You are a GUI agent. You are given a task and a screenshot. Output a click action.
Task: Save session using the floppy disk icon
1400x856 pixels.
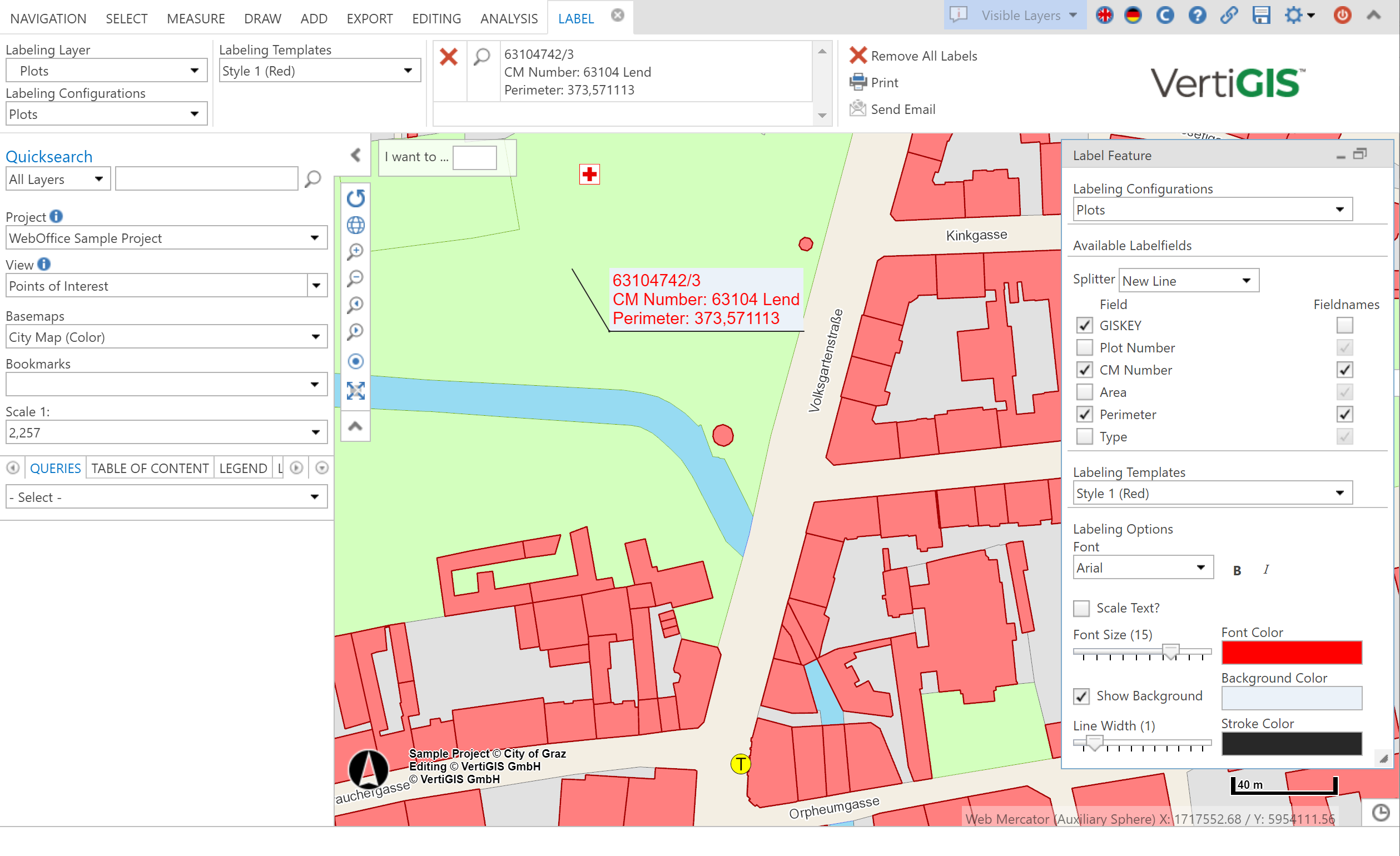(x=1261, y=16)
